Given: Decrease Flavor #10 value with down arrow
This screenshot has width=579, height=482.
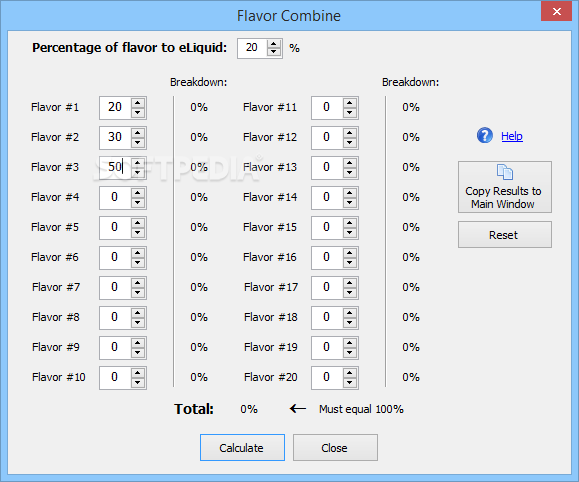Looking at the screenshot, I should pos(138,383).
